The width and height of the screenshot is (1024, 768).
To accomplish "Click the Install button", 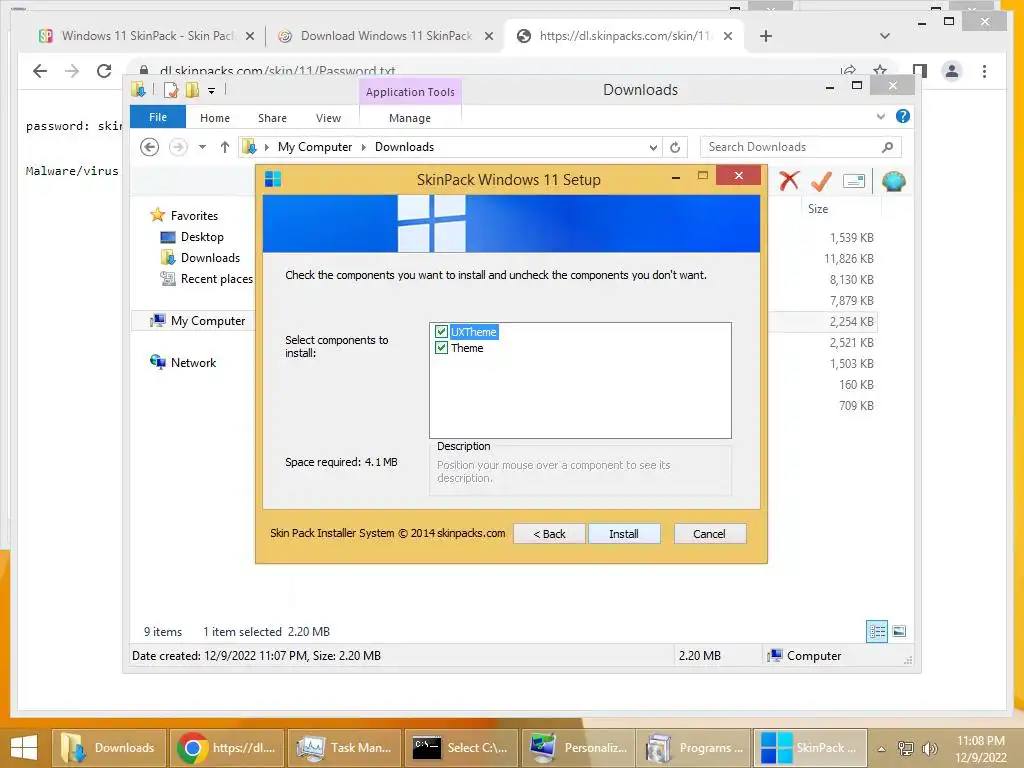I will click(624, 534).
